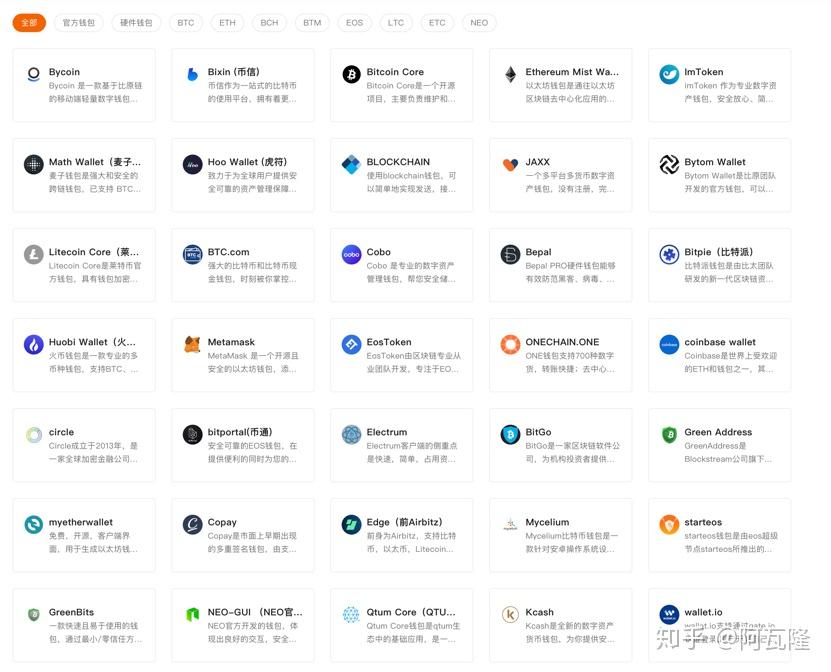Click the BitGo wallet description text

coord(572,453)
